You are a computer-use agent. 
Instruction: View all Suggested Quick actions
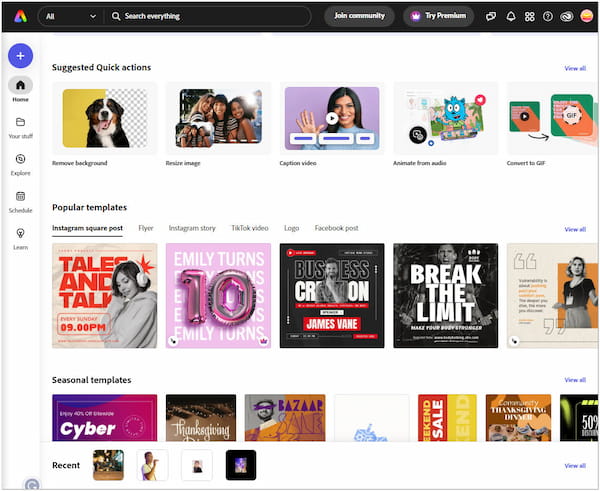tap(575, 68)
